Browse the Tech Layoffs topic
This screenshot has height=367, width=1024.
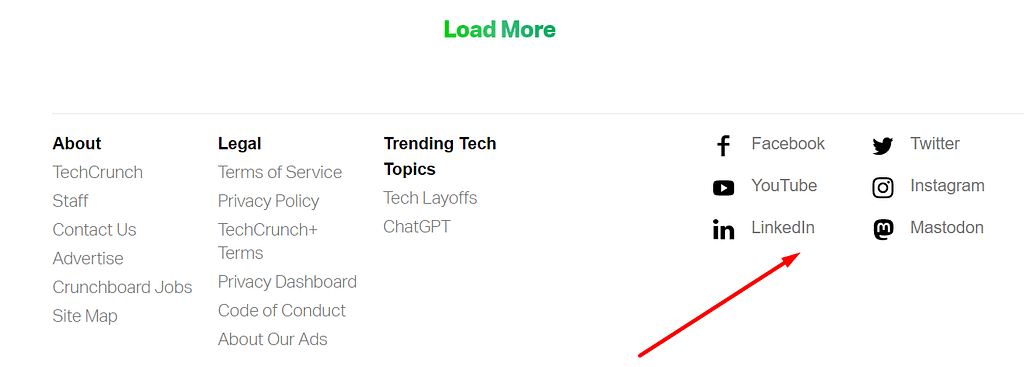click(x=430, y=198)
